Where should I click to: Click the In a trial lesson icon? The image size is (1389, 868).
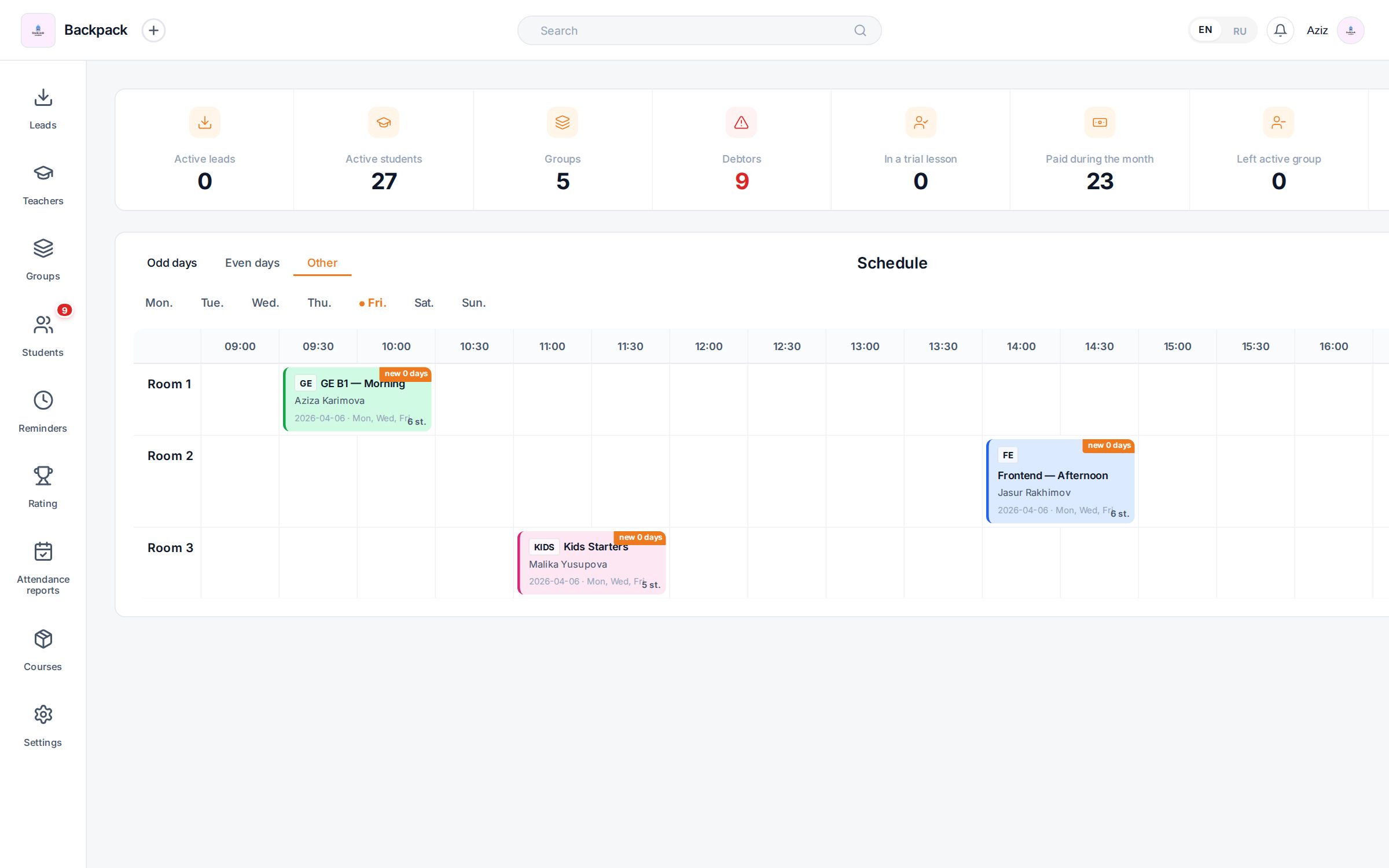click(x=921, y=122)
